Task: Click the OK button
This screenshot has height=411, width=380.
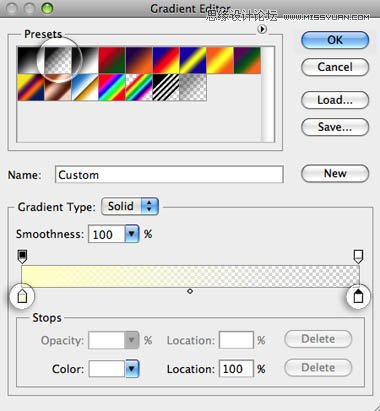Action: pos(335,40)
